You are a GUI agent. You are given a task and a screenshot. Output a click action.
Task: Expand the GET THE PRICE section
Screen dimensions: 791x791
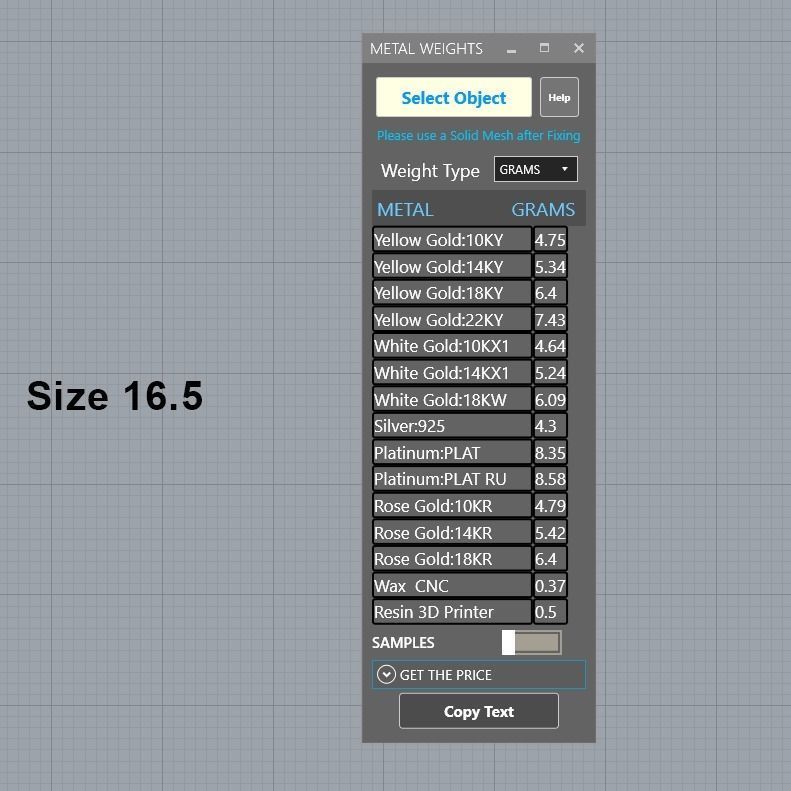click(x=478, y=674)
